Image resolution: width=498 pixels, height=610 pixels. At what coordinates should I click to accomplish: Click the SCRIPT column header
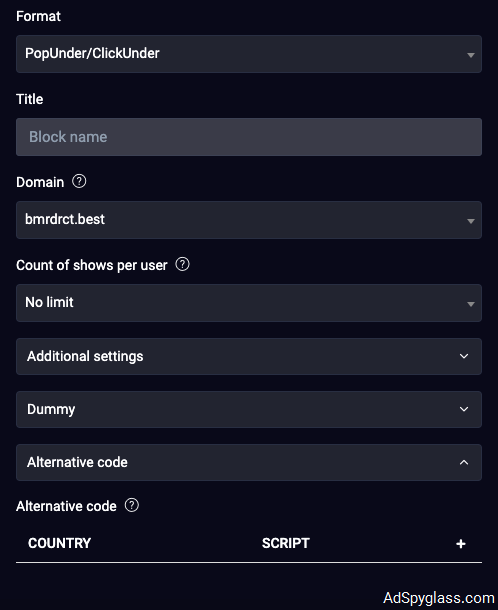click(286, 543)
